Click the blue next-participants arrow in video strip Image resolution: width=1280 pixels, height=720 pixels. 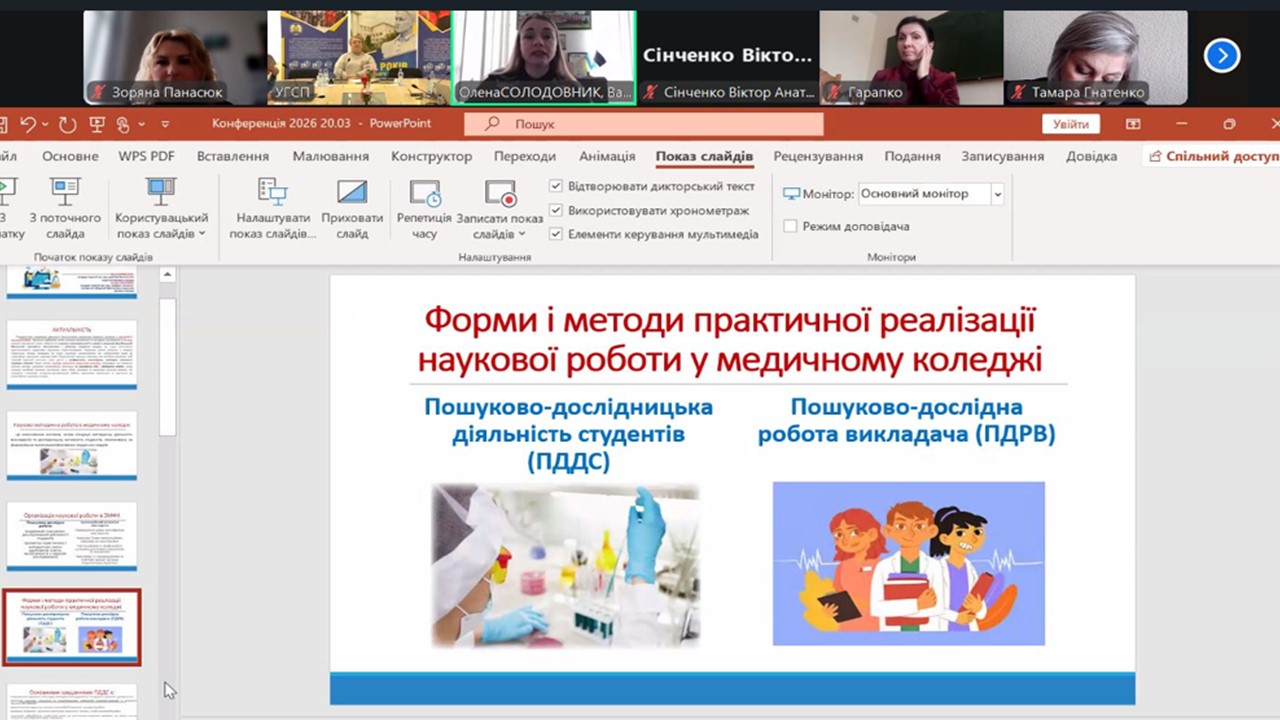point(1222,56)
